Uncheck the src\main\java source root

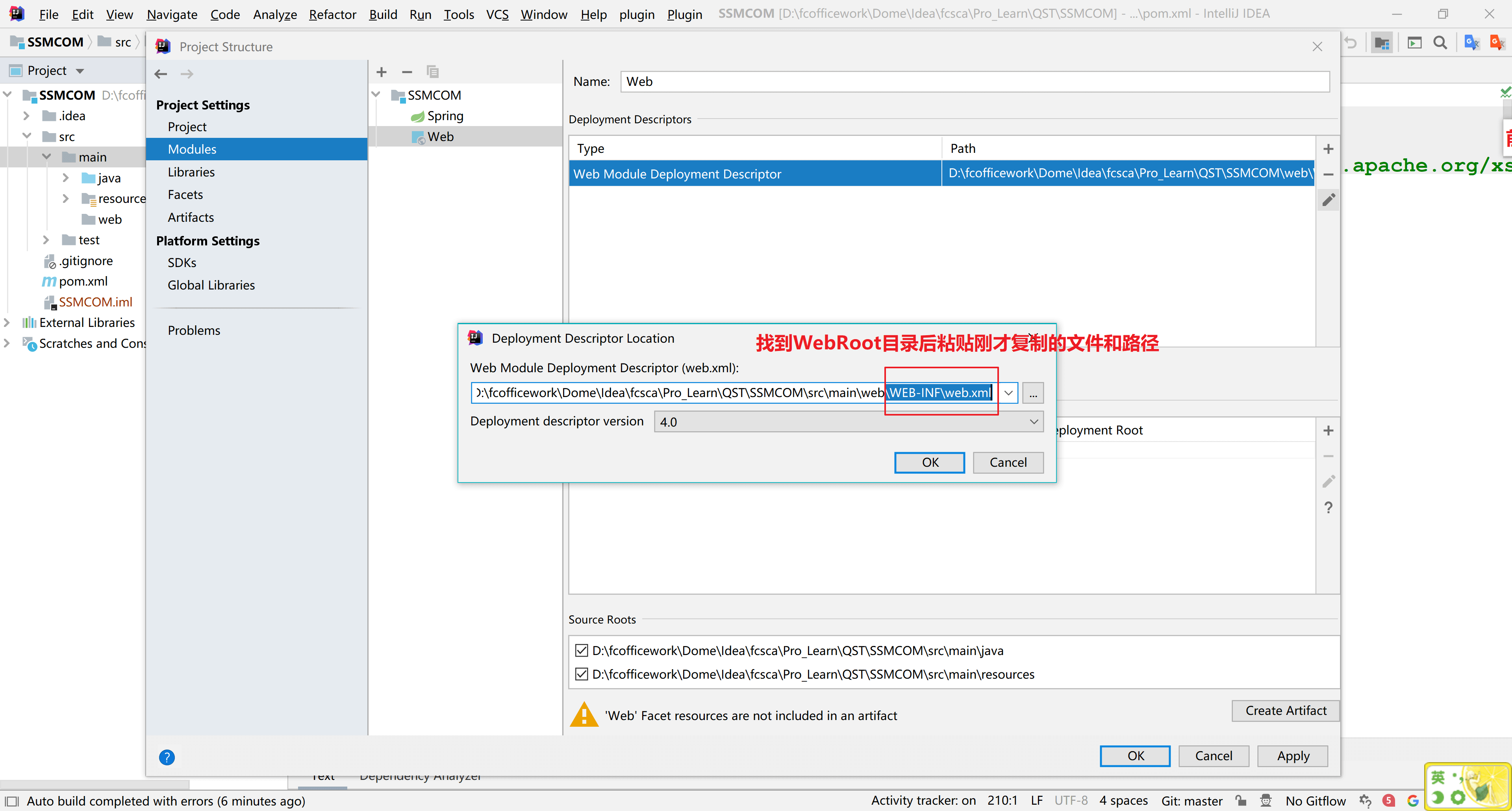[x=581, y=650]
